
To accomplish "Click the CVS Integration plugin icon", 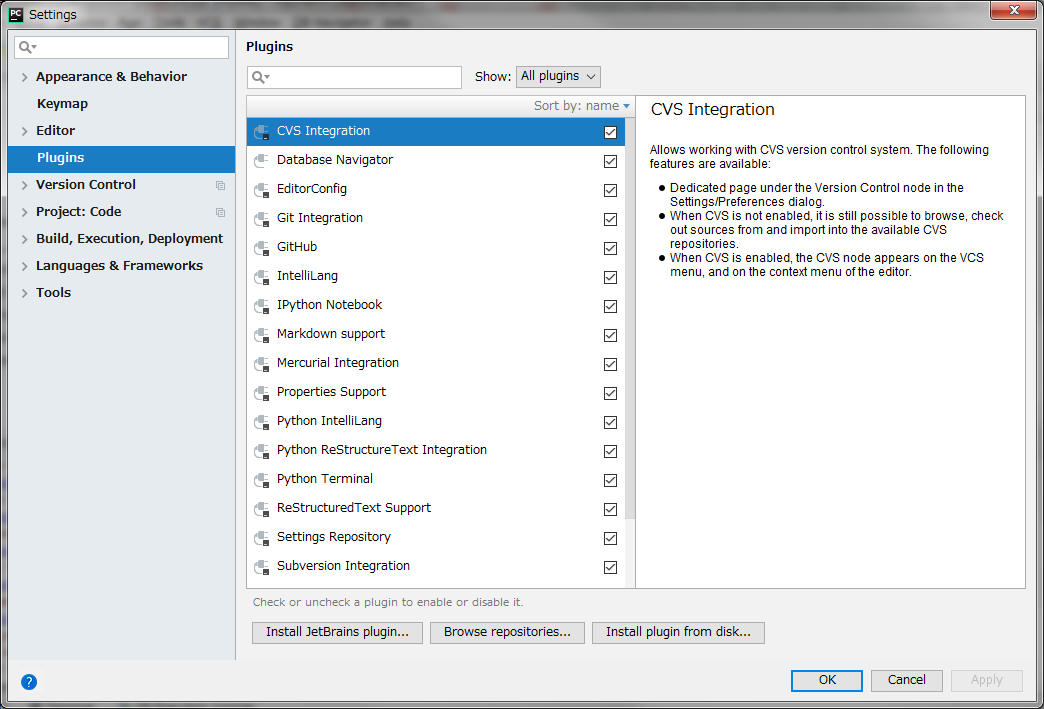I will coord(262,132).
